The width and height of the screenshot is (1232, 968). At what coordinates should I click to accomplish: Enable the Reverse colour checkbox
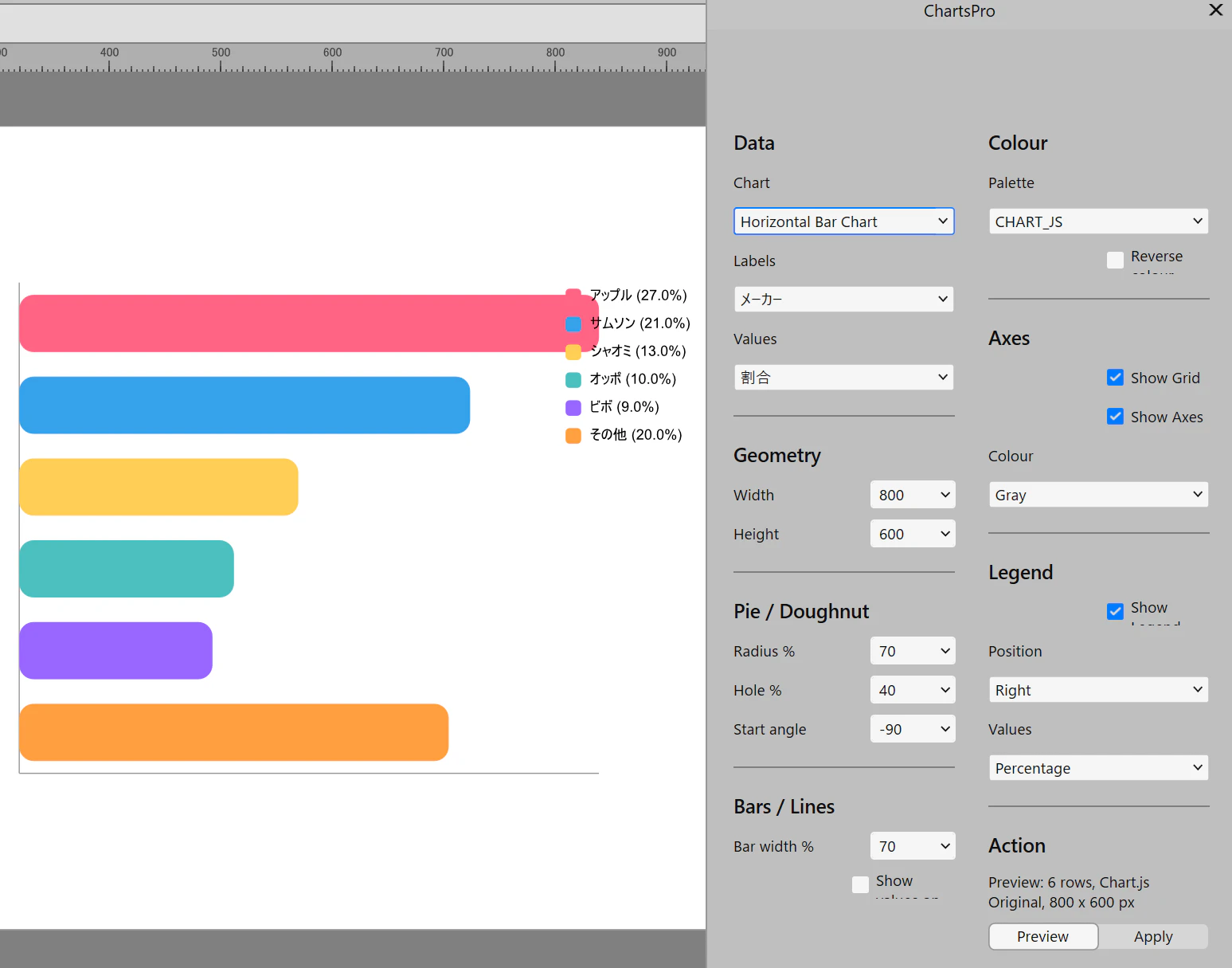point(1115,260)
